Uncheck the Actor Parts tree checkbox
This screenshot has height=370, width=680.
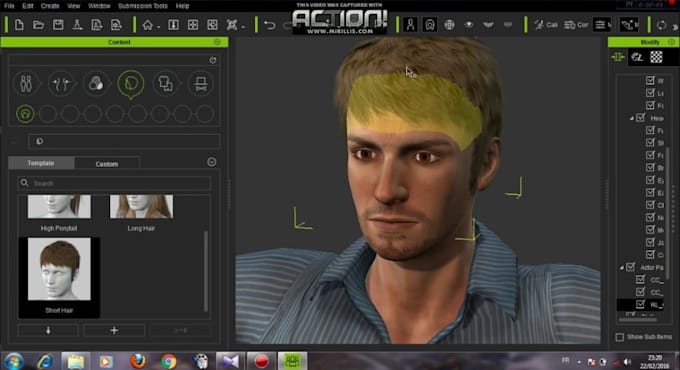pos(631,267)
